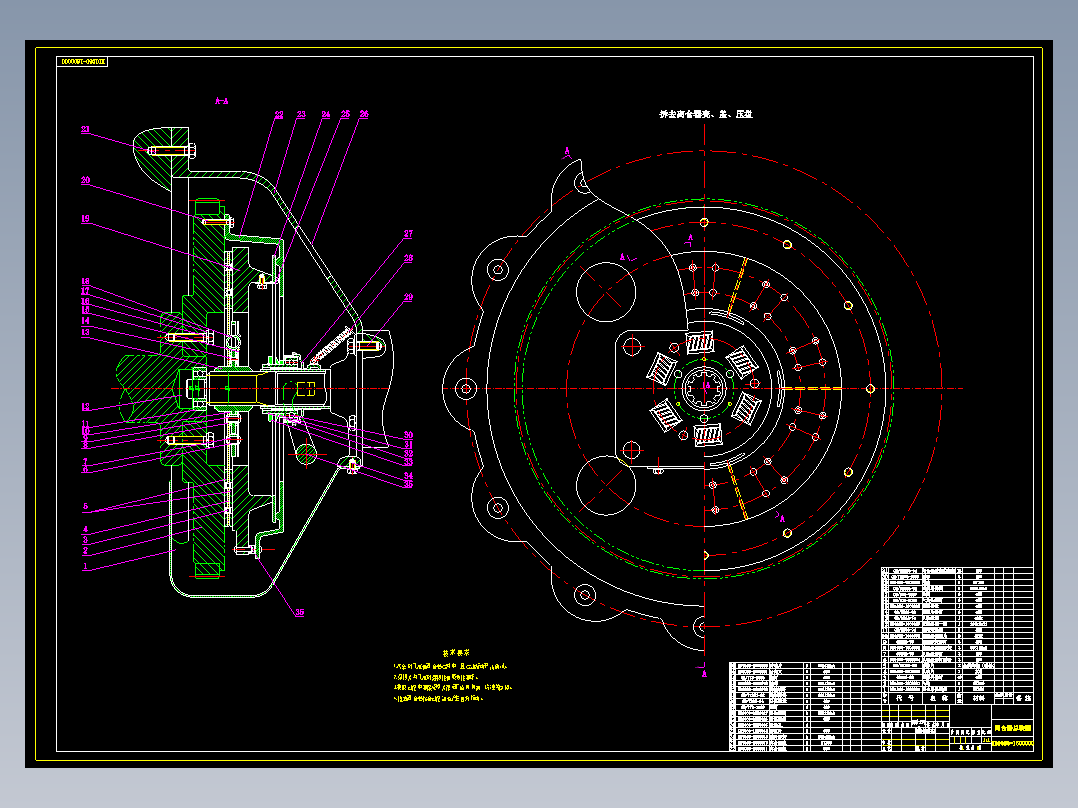Click part callout number 2
This screenshot has width=1078, height=808.
pyautogui.click(x=85, y=551)
